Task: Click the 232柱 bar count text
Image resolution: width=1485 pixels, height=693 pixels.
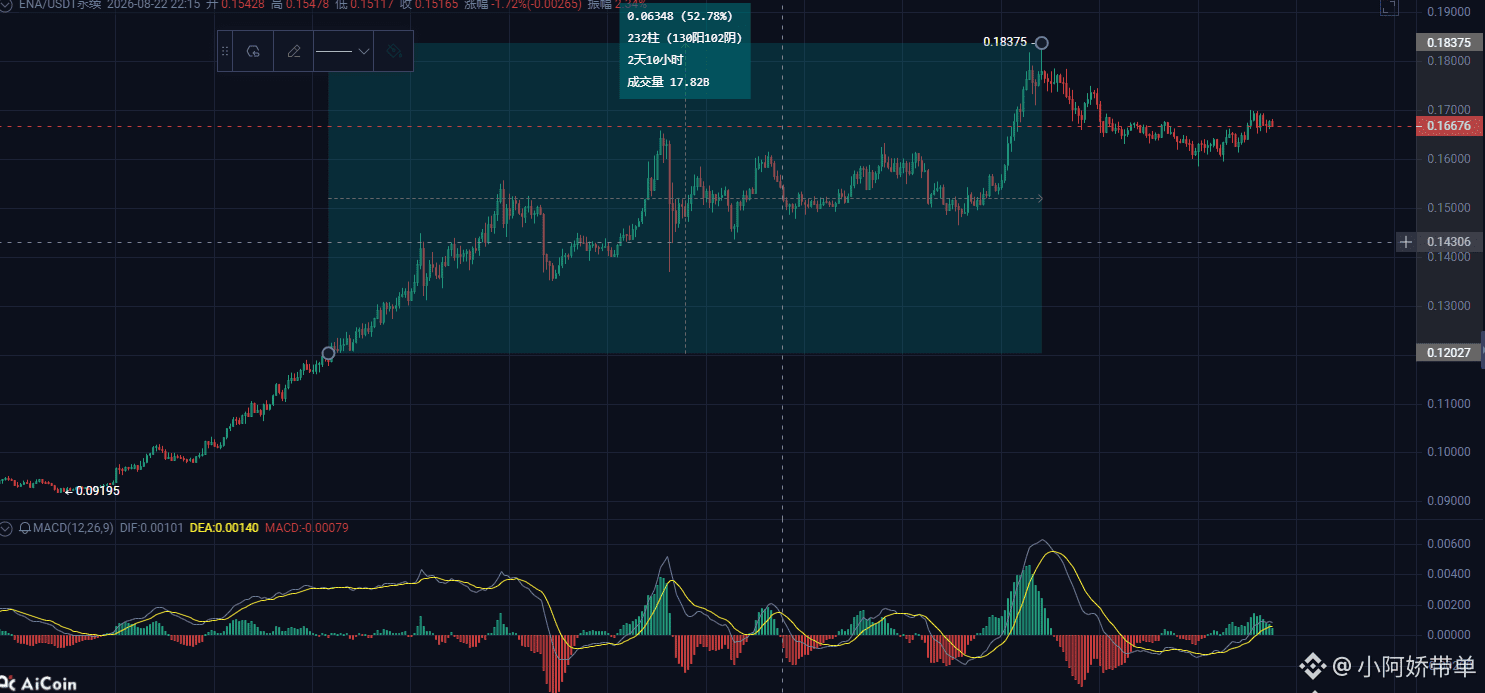Action: point(684,38)
